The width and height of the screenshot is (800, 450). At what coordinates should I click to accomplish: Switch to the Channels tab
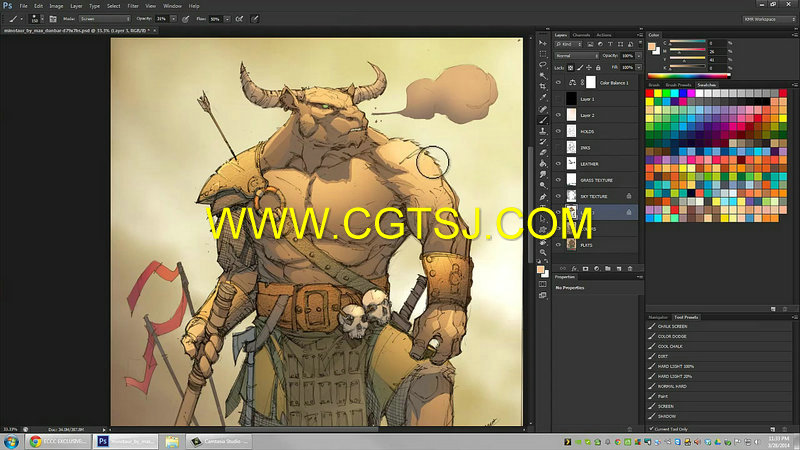point(581,35)
